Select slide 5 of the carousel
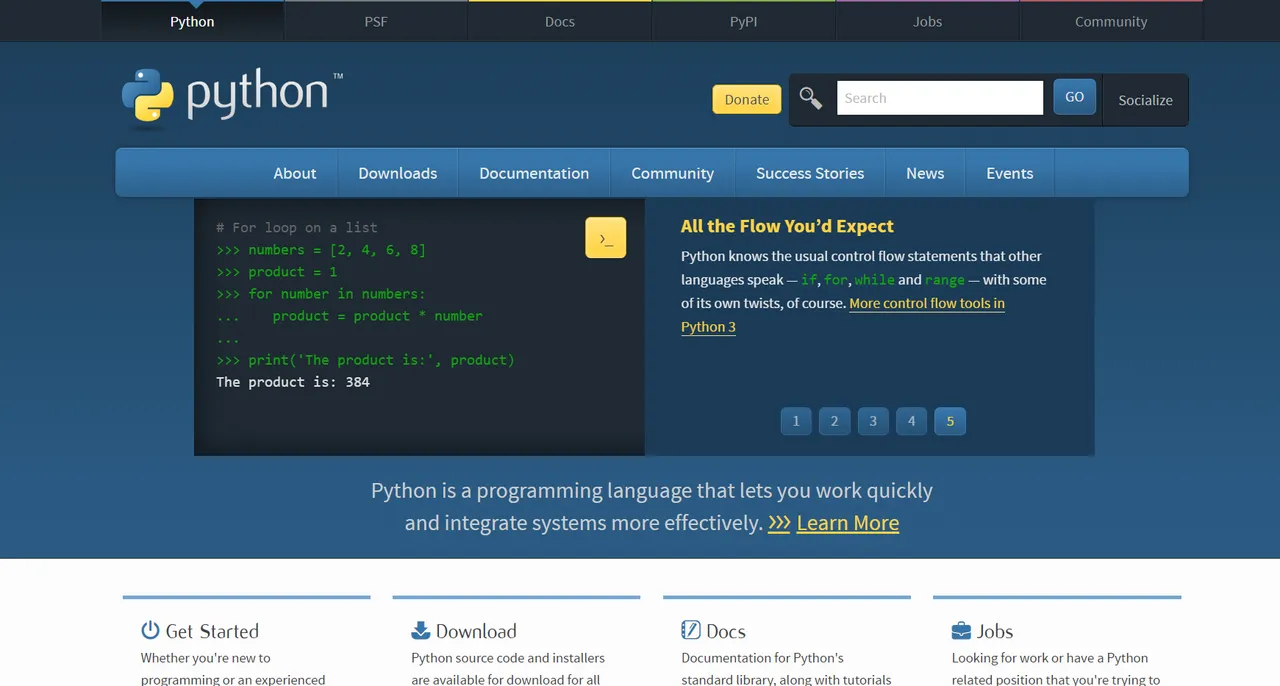 tap(950, 421)
